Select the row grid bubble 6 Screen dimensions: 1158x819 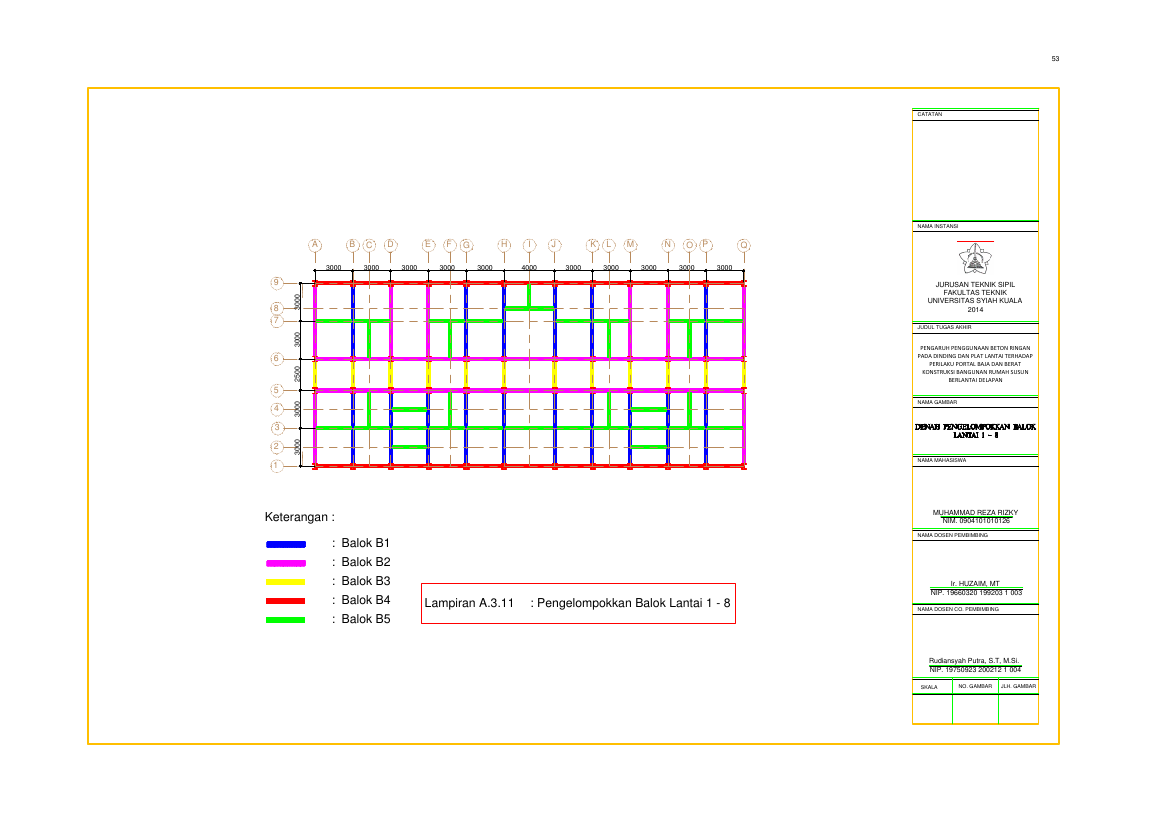click(277, 359)
